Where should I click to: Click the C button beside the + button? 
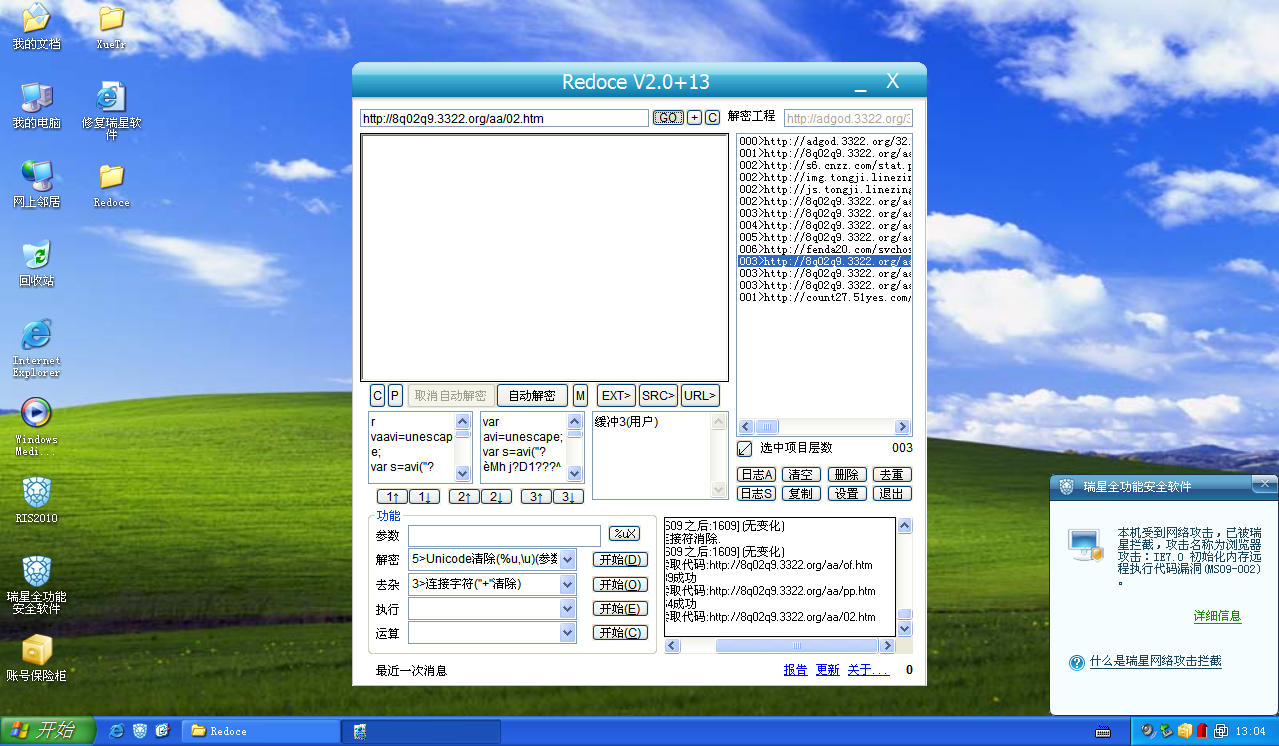(x=713, y=118)
